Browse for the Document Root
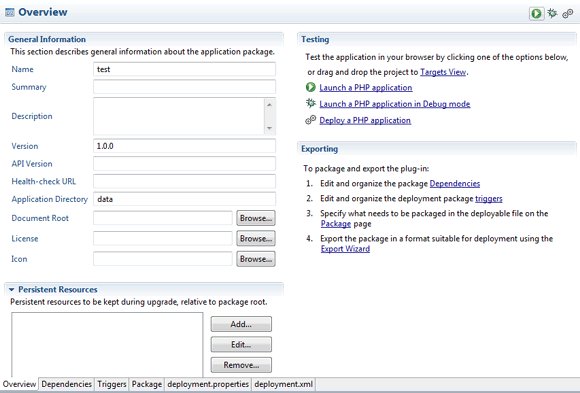Viewport: 580px width, 393px height. [x=256, y=218]
